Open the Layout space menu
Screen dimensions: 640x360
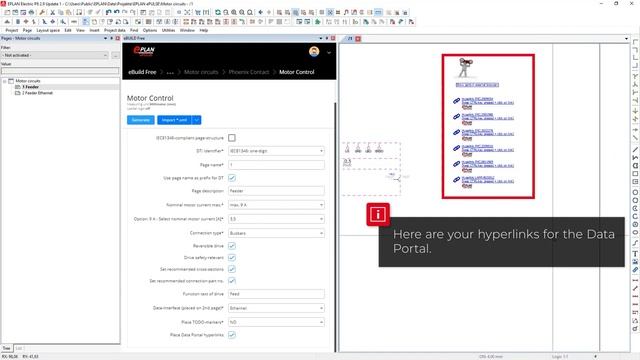[x=48, y=30]
